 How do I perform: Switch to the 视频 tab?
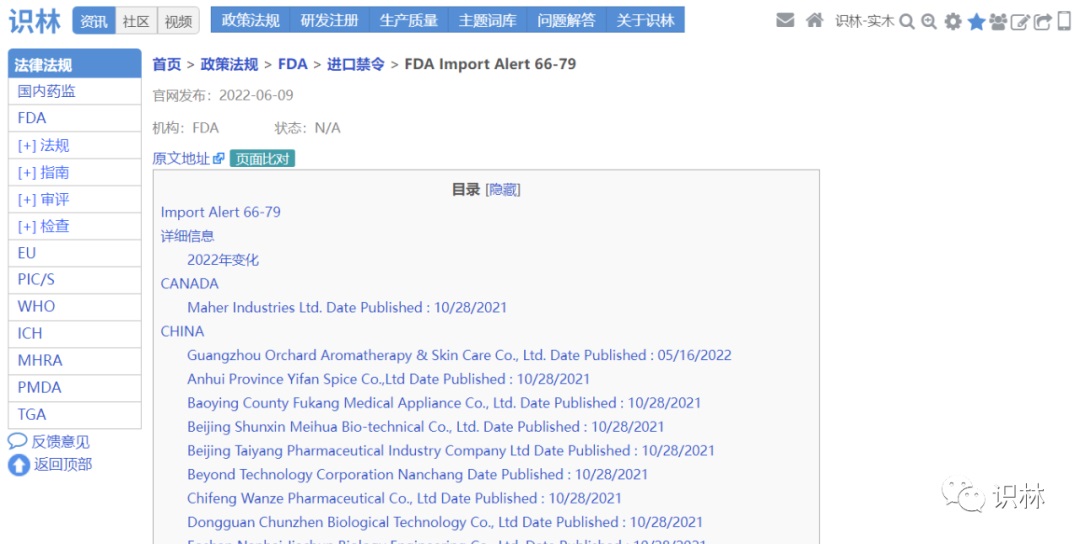click(178, 21)
